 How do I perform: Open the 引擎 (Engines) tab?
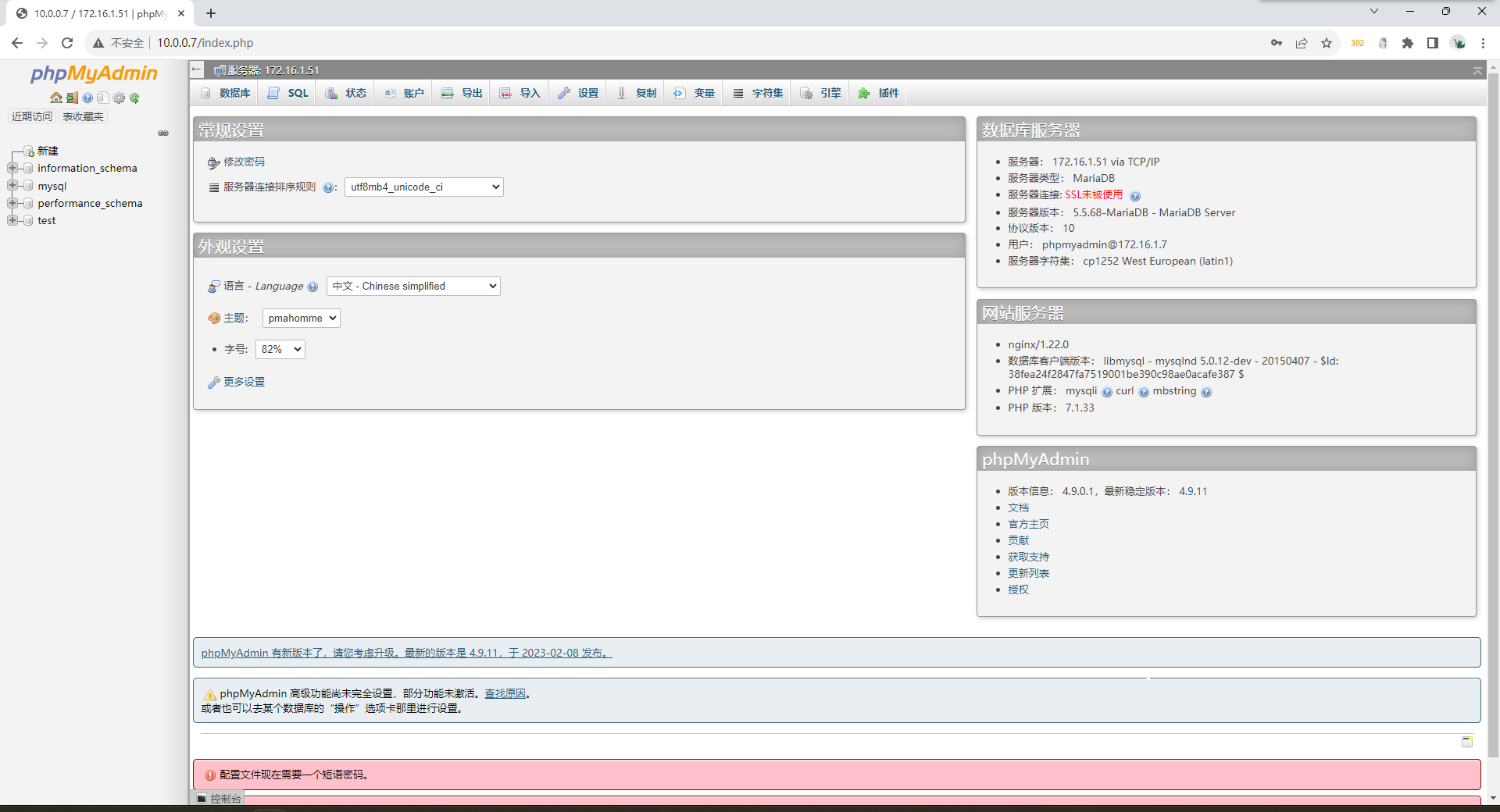tap(820, 93)
